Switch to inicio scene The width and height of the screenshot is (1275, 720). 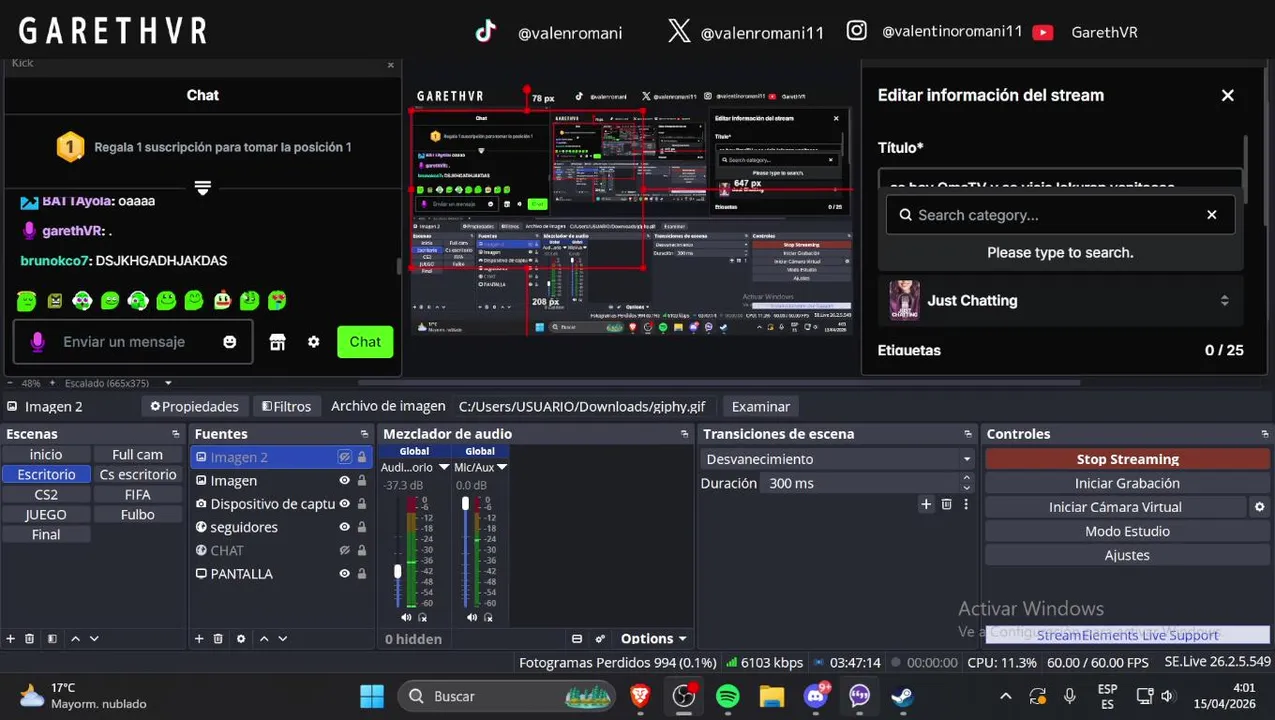point(46,454)
